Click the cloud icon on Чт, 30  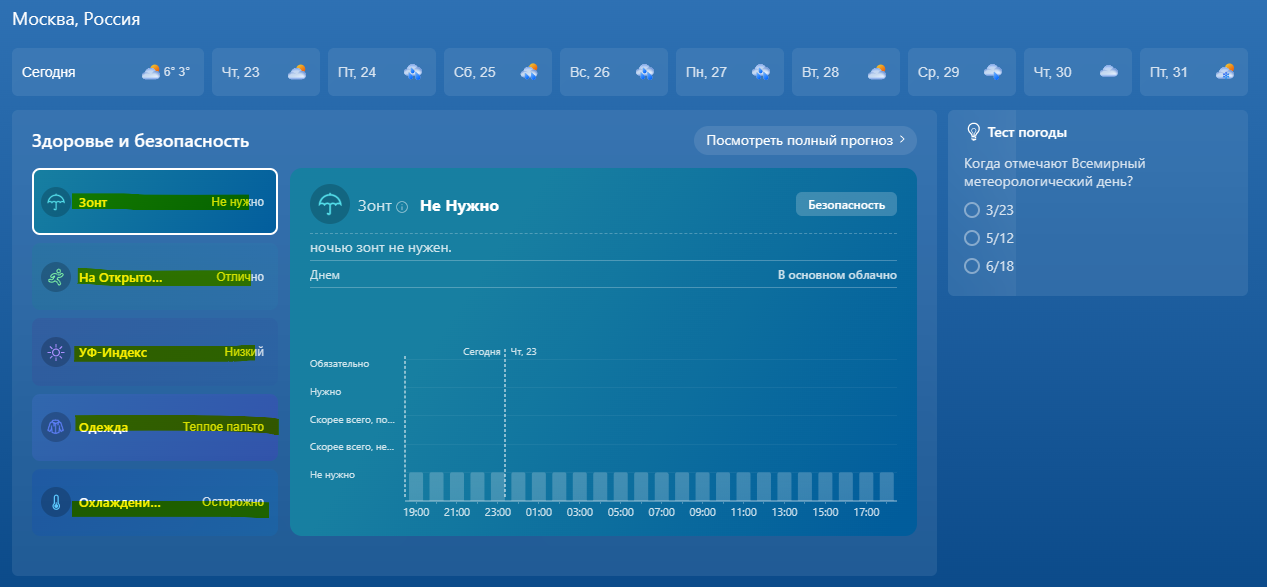point(1109,72)
